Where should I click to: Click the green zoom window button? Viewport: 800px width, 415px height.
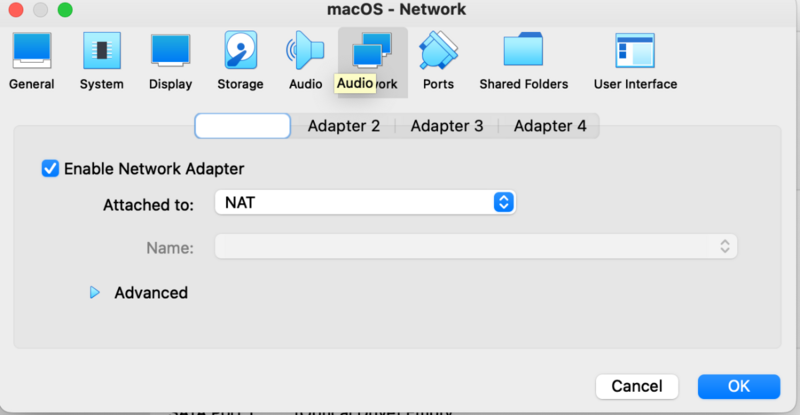(x=65, y=10)
